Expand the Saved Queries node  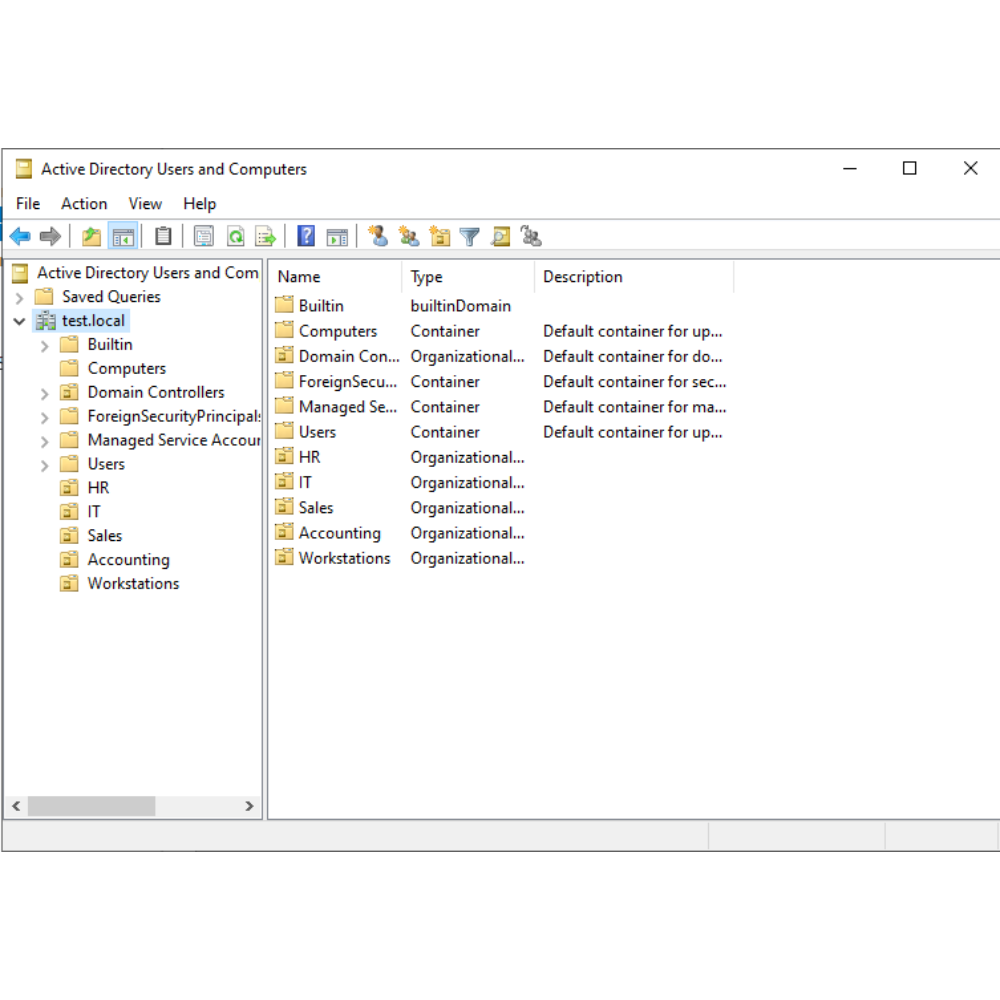click(19, 298)
